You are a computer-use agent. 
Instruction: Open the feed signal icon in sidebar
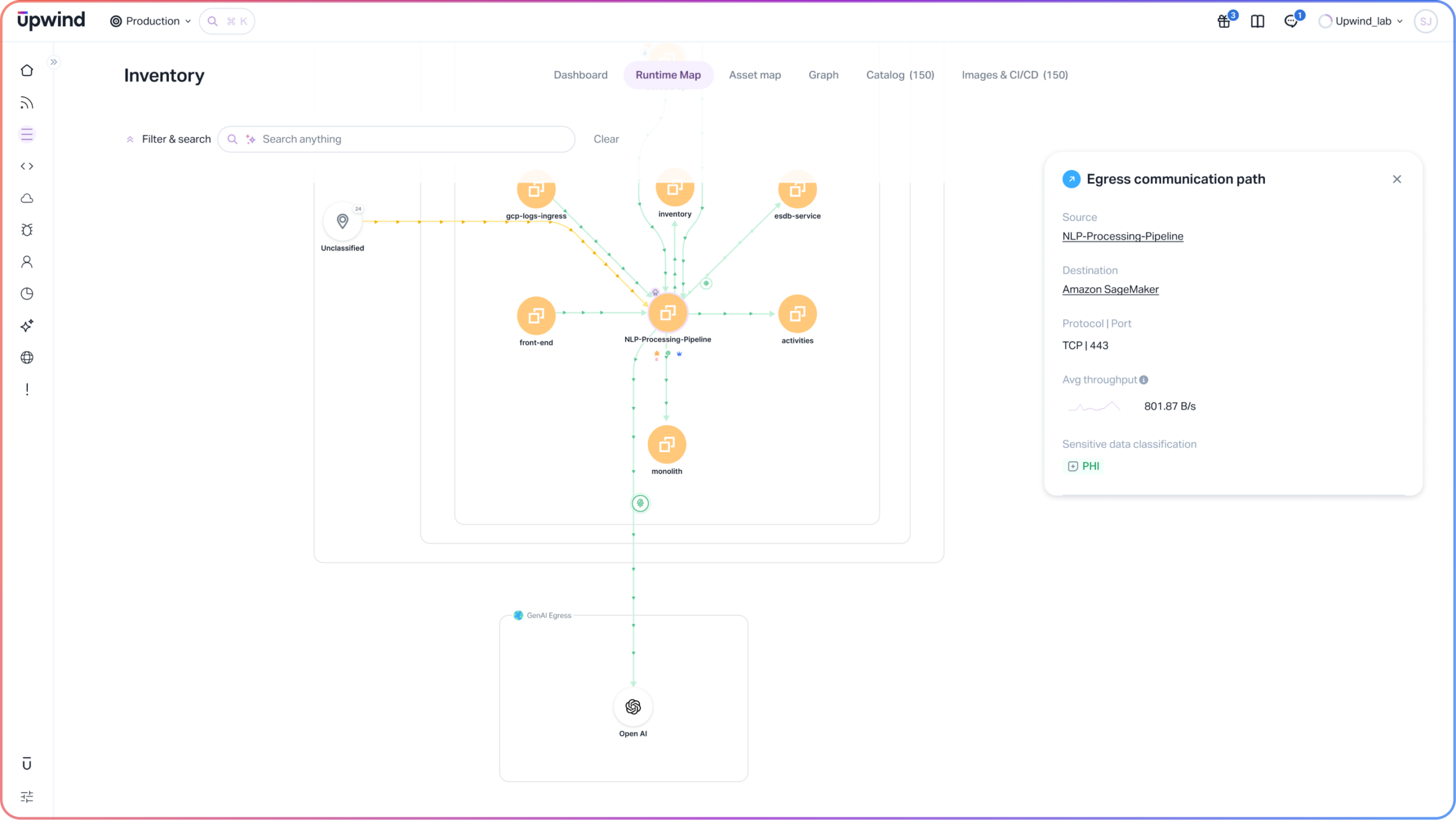click(27, 102)
